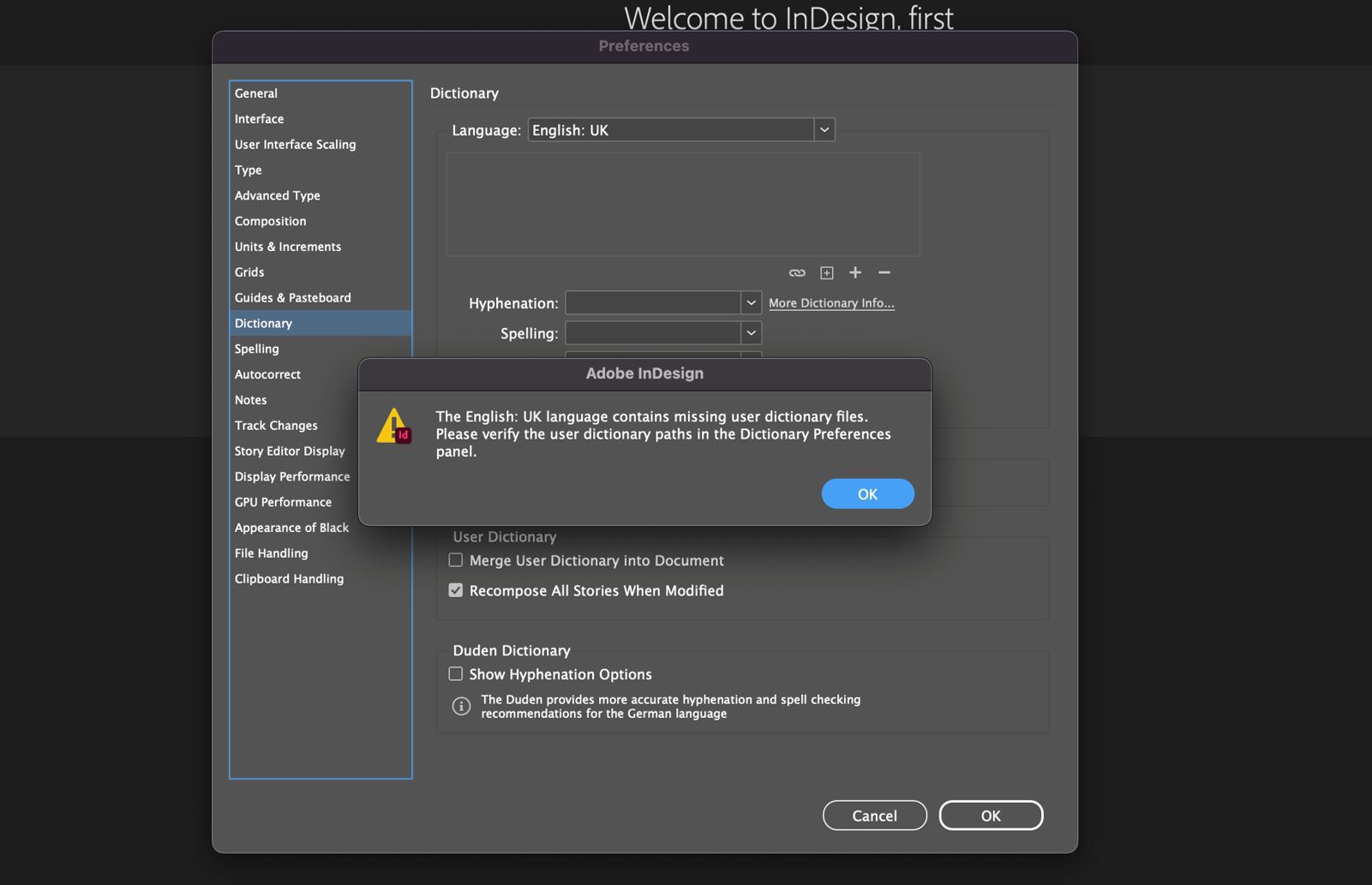Click inside the empty dictionary list box
Screen dimensions: 1372x885
pos(683,205)
